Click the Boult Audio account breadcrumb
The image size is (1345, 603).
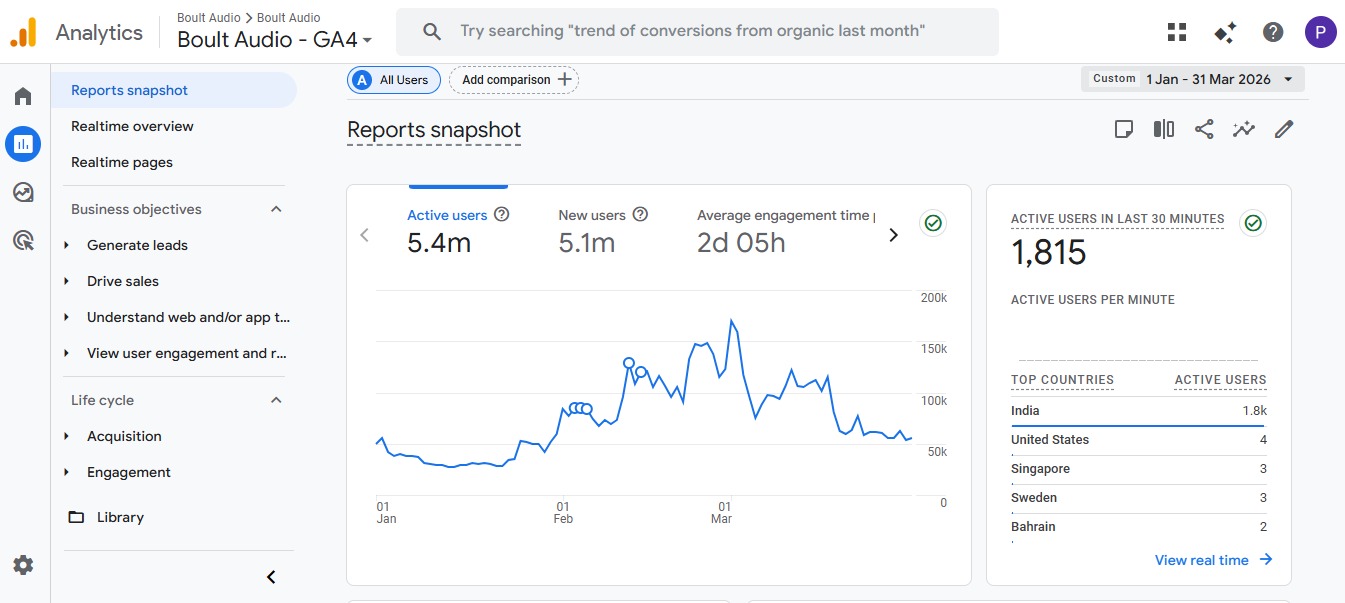click(208, 18)
